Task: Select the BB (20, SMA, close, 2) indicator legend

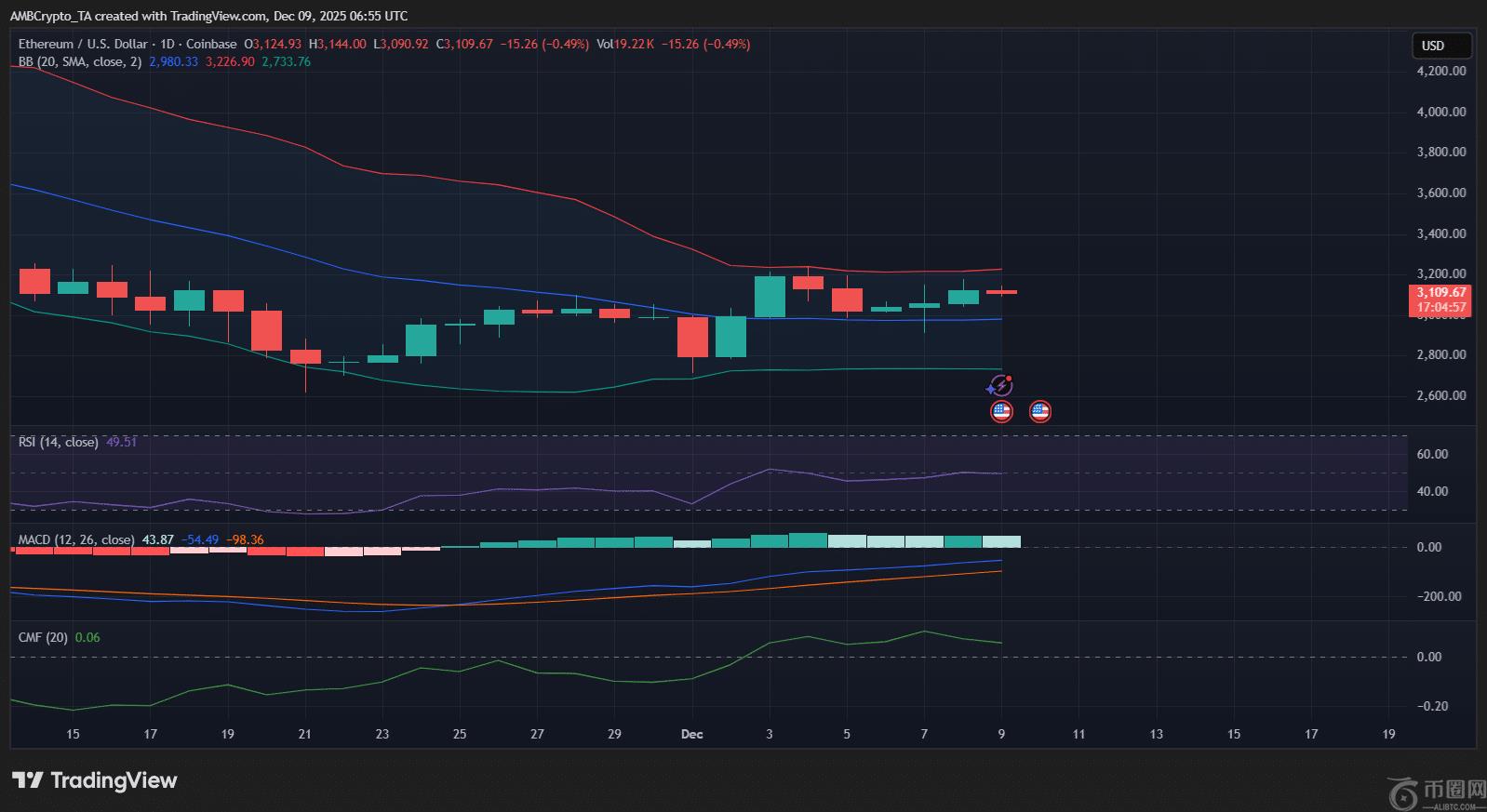Action: click(80, 61)
